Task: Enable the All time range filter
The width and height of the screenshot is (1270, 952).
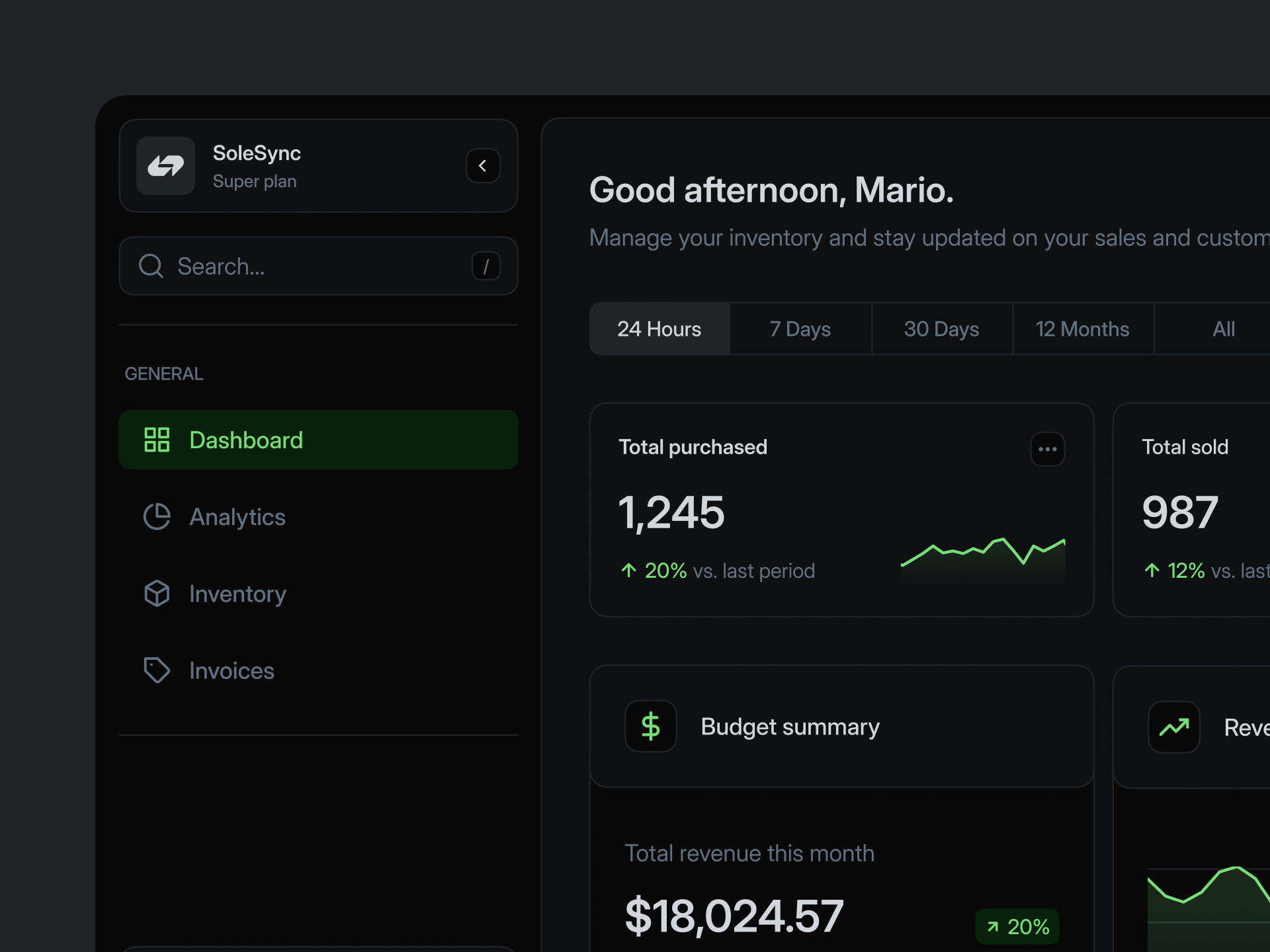Action: [x=1223, y=329]
